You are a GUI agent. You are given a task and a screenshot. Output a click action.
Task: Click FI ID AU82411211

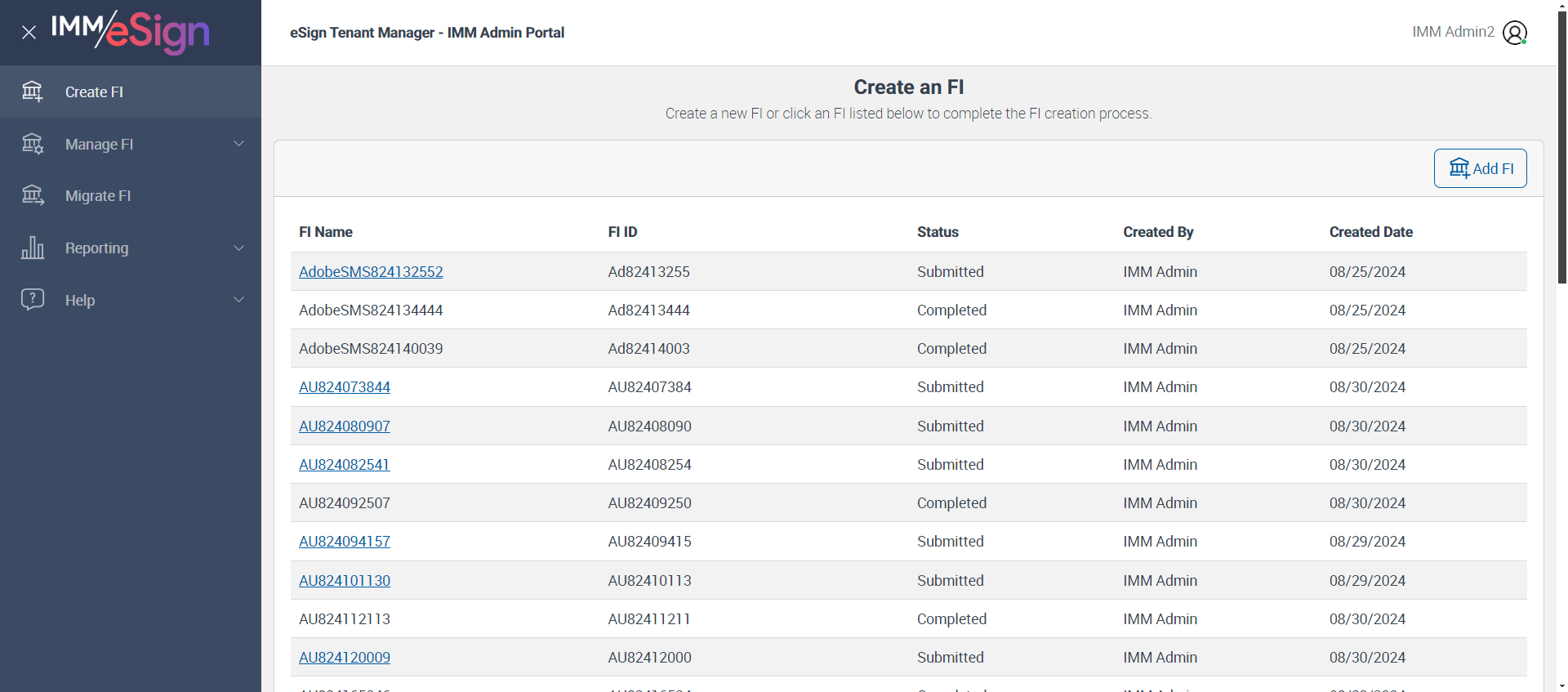click(x=650, y=618)
